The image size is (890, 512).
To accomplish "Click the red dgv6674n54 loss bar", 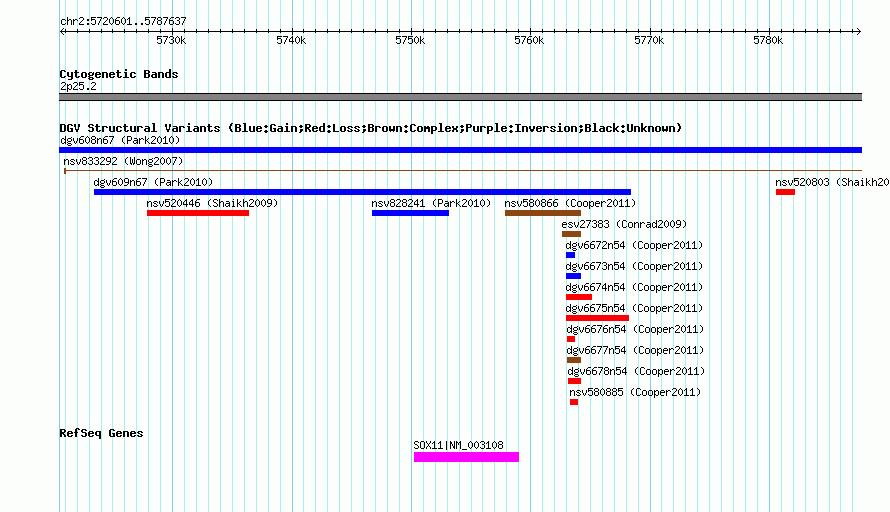I will point(579,297).
